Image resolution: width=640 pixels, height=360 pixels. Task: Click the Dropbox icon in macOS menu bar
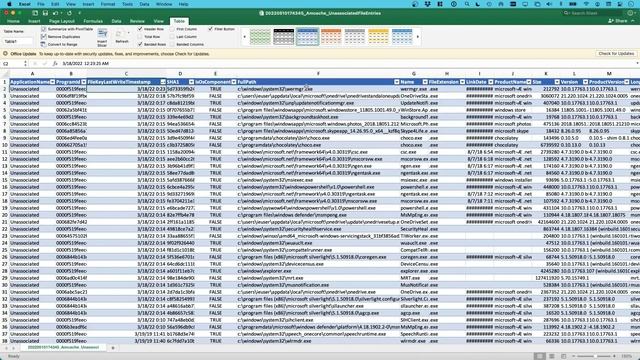(x=427, y=4)
